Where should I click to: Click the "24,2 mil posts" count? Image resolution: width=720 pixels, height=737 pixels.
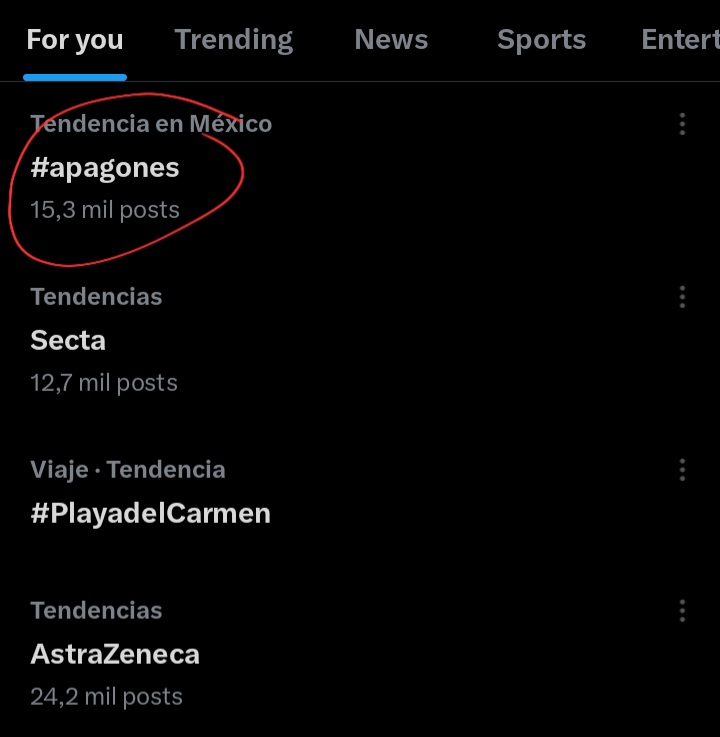point(106,696)
